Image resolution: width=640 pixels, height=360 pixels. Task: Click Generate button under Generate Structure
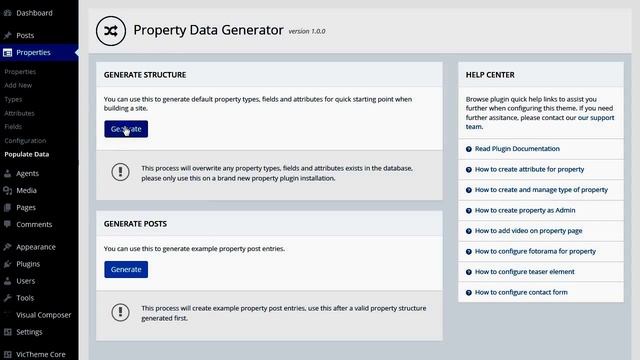click(126, 129)
